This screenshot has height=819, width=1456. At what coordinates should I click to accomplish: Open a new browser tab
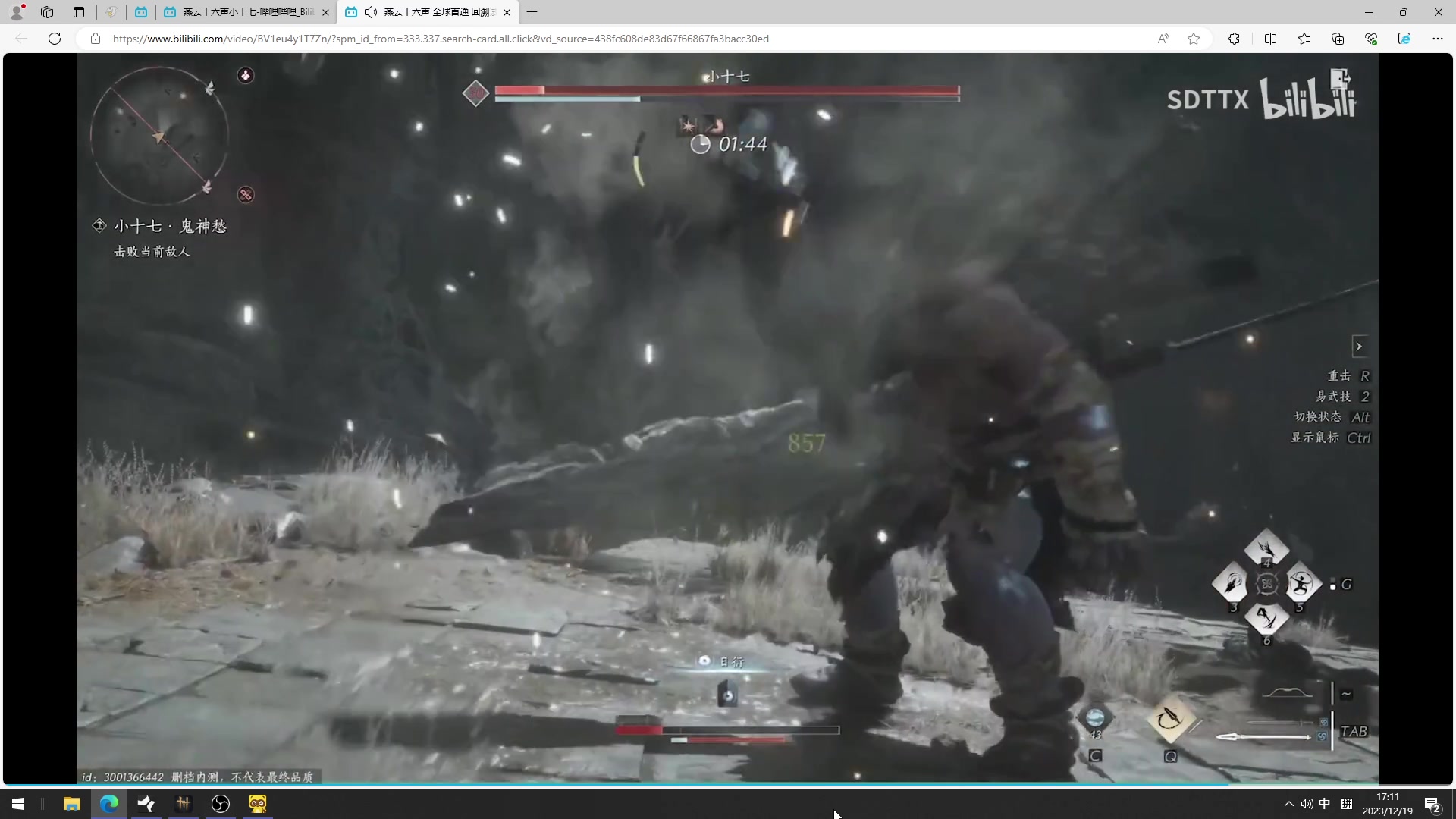(x=532, y=12)
